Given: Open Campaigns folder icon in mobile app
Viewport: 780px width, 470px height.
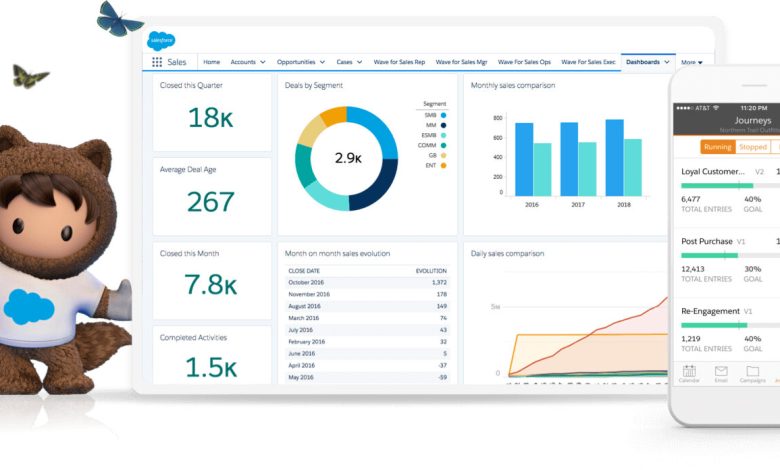Looking at the screenshot, I should pos(752,373).
